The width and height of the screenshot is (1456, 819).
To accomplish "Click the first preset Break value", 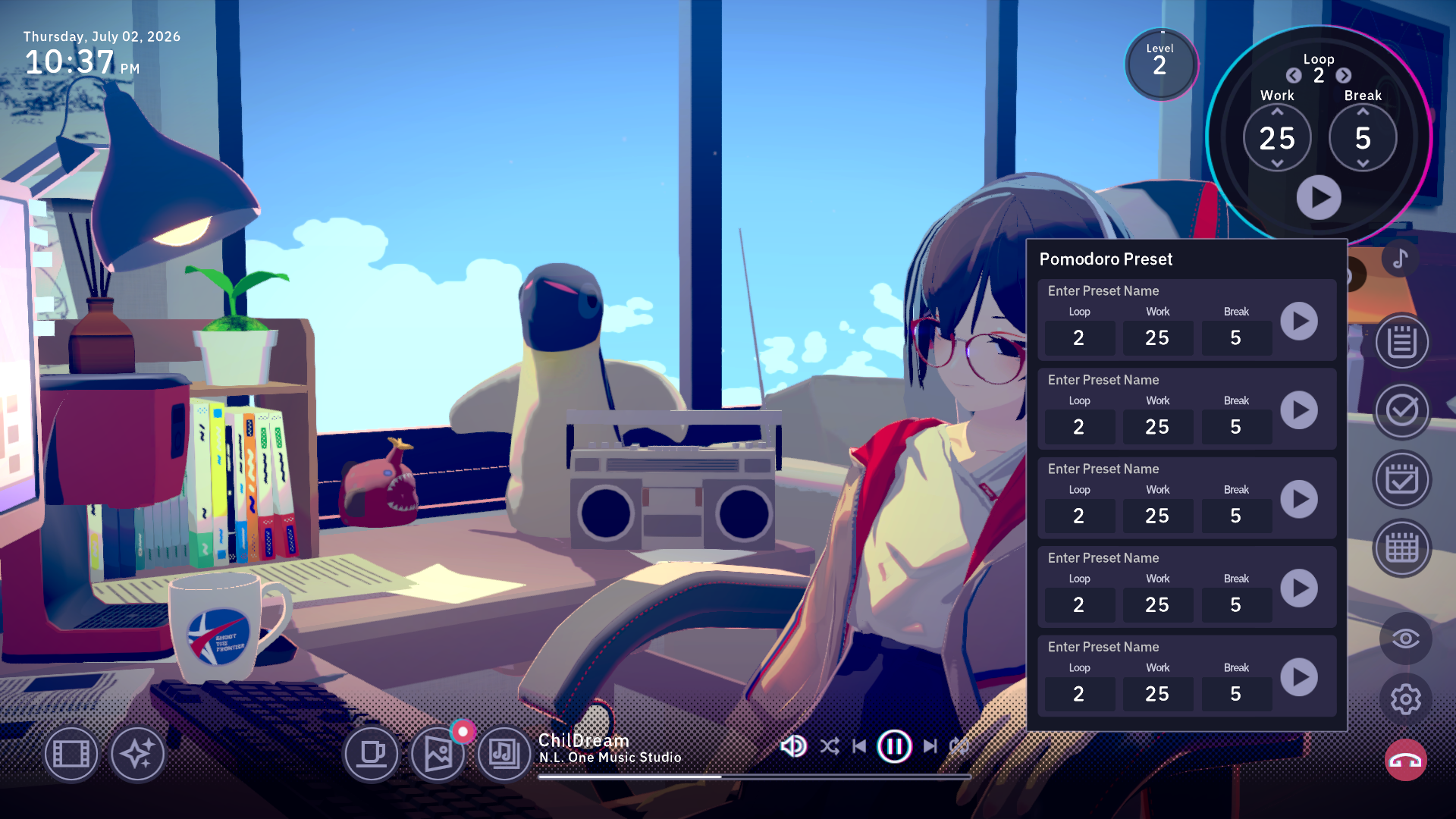I will coord(1236,338).
